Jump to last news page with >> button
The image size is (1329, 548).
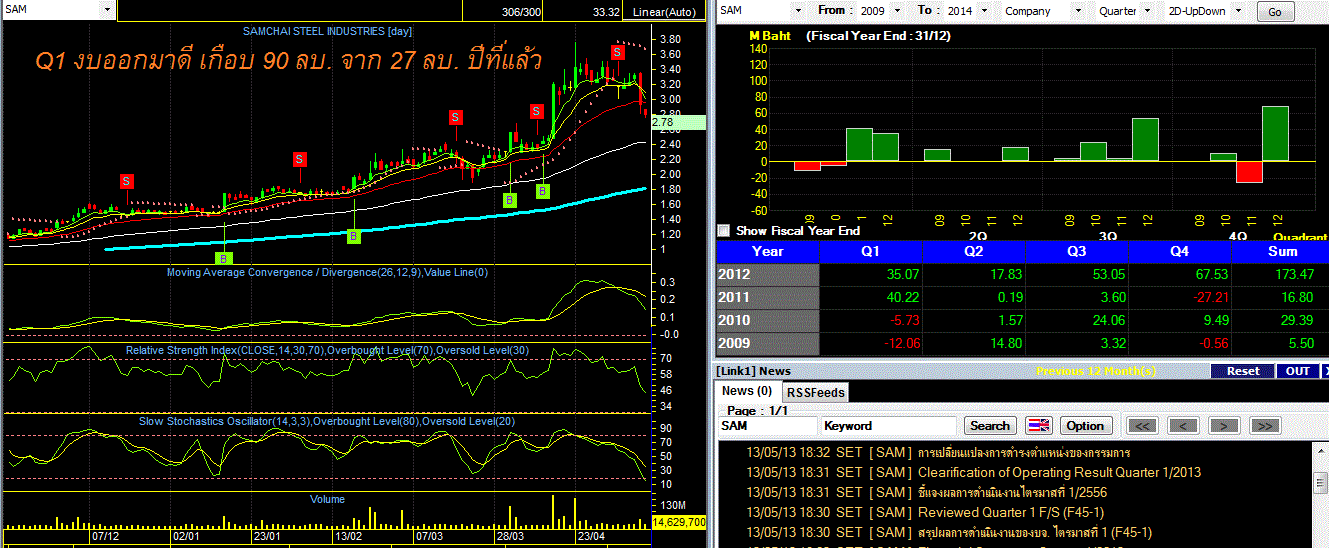[1265, 426]
